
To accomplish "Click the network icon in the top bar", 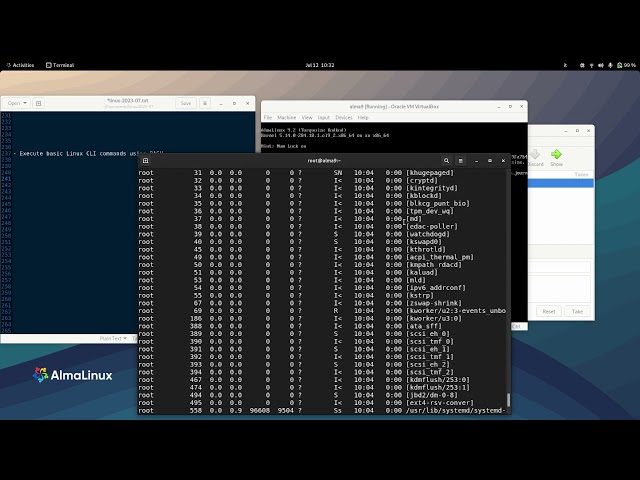I will point(591,65).
